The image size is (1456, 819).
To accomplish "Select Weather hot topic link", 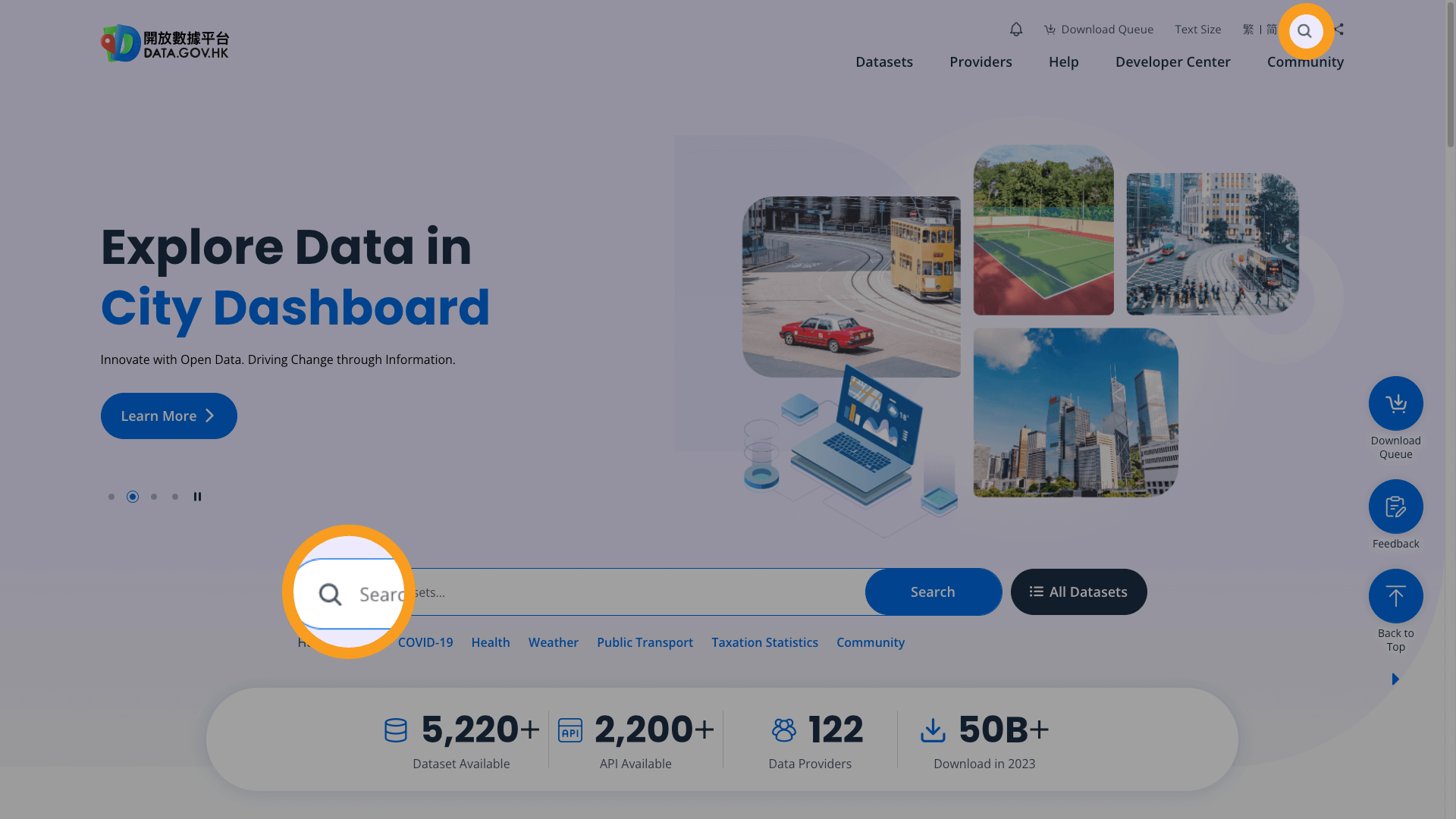I will pyautogui.click(x=554, y=642).
